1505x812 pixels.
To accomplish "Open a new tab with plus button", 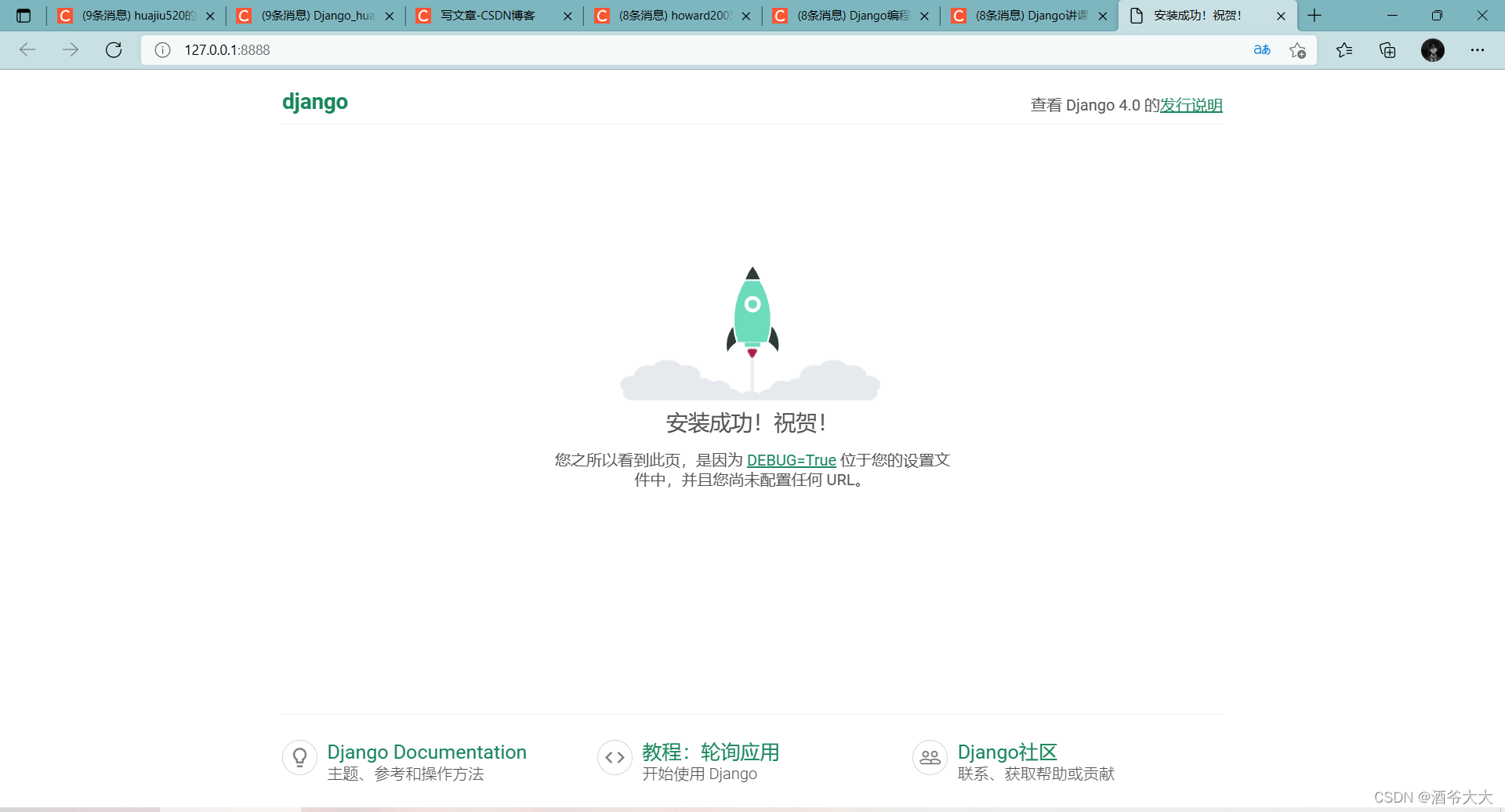I will [1315, 16].
